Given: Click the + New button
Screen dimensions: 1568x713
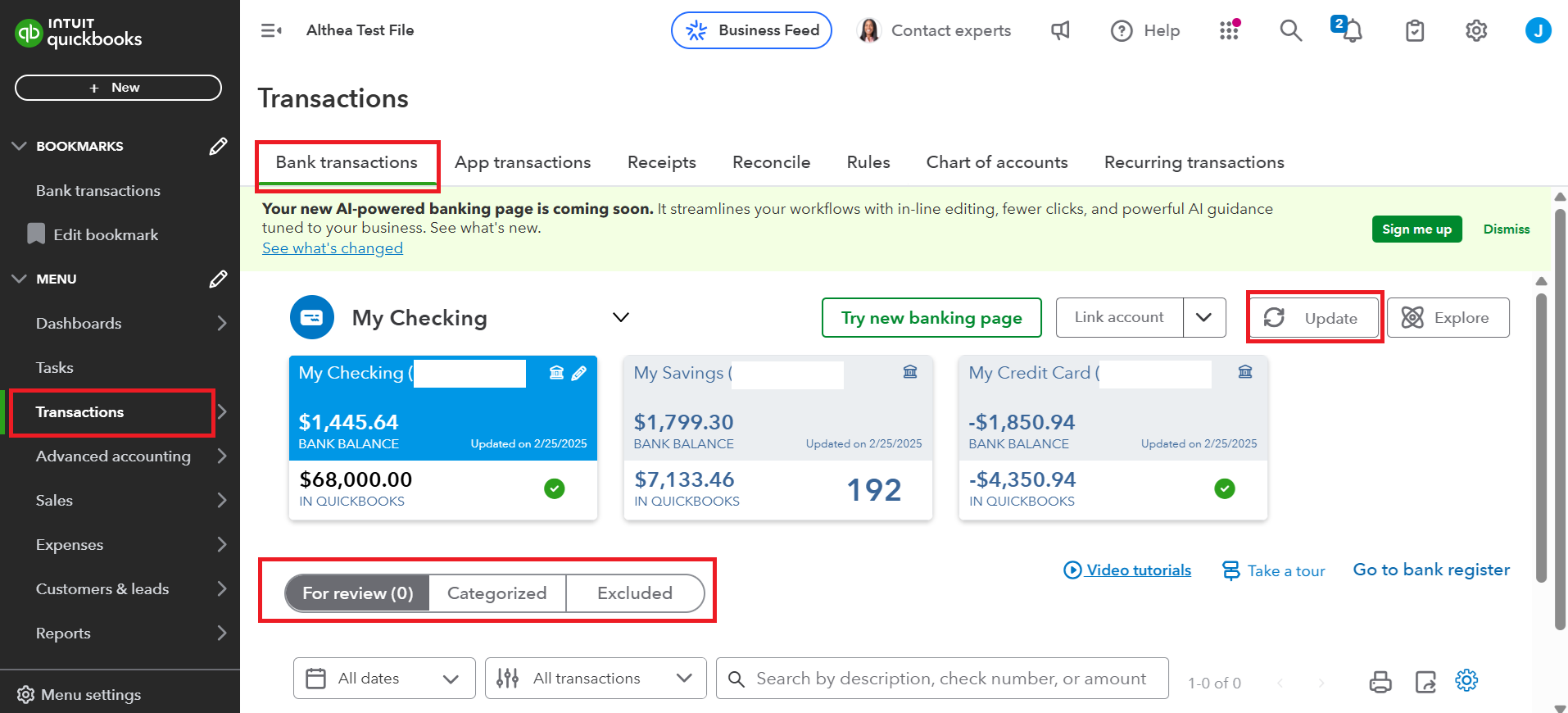Looking at the screenshot, I should pyautogui.click(x=118, y=88).
